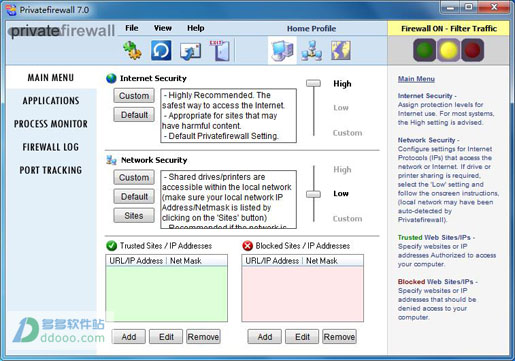This screenshot has width=515, height=361.
Task: Click Trusted list URL/IP Address column header
Action: [136, 261]
